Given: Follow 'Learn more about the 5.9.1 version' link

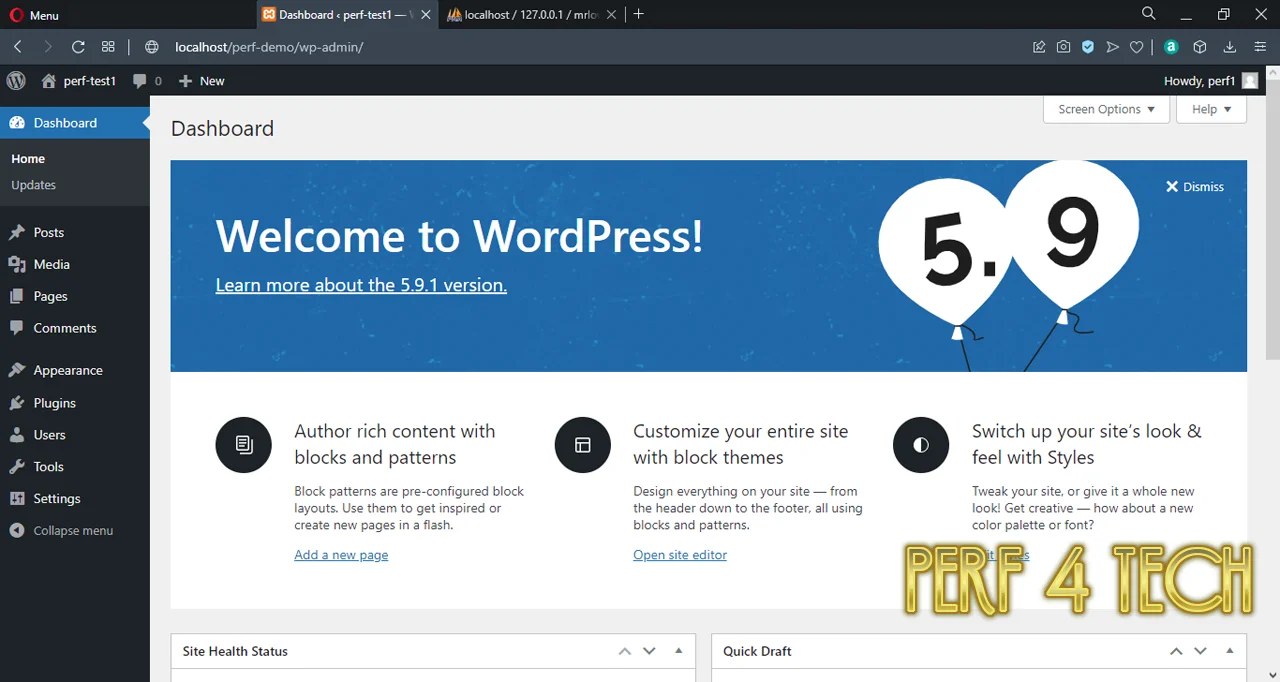Looking at the screenshot, I should (x=361, y=285).
